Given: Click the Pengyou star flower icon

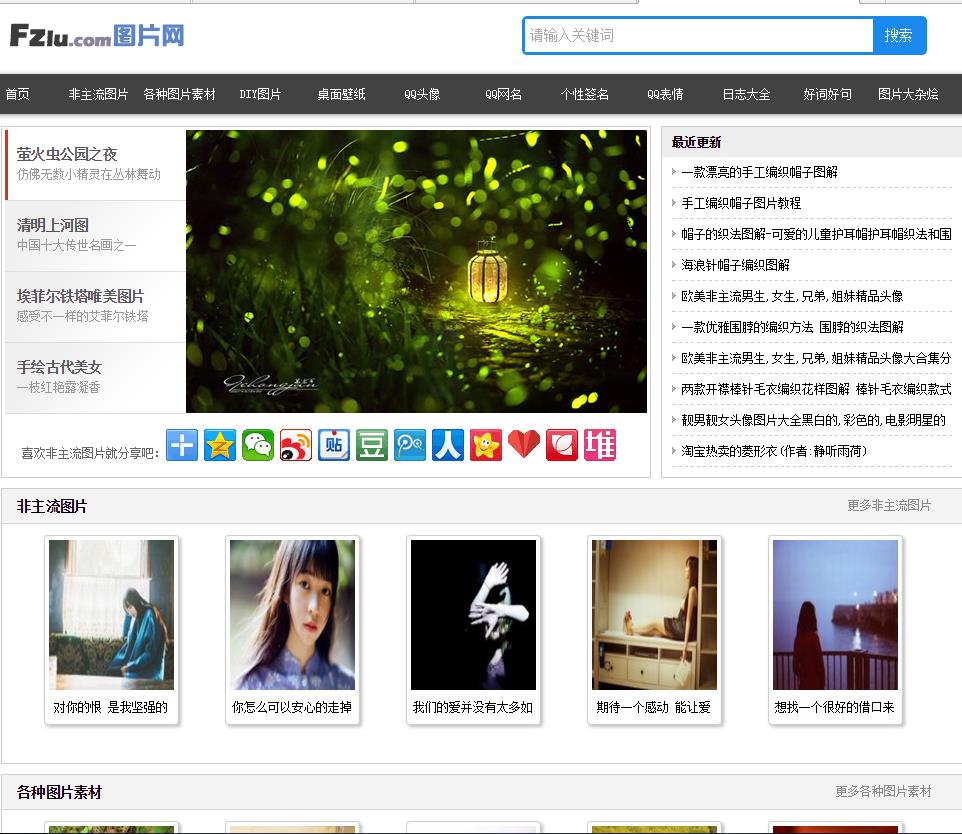Looking at the screenshot, I should pos(486,445).
